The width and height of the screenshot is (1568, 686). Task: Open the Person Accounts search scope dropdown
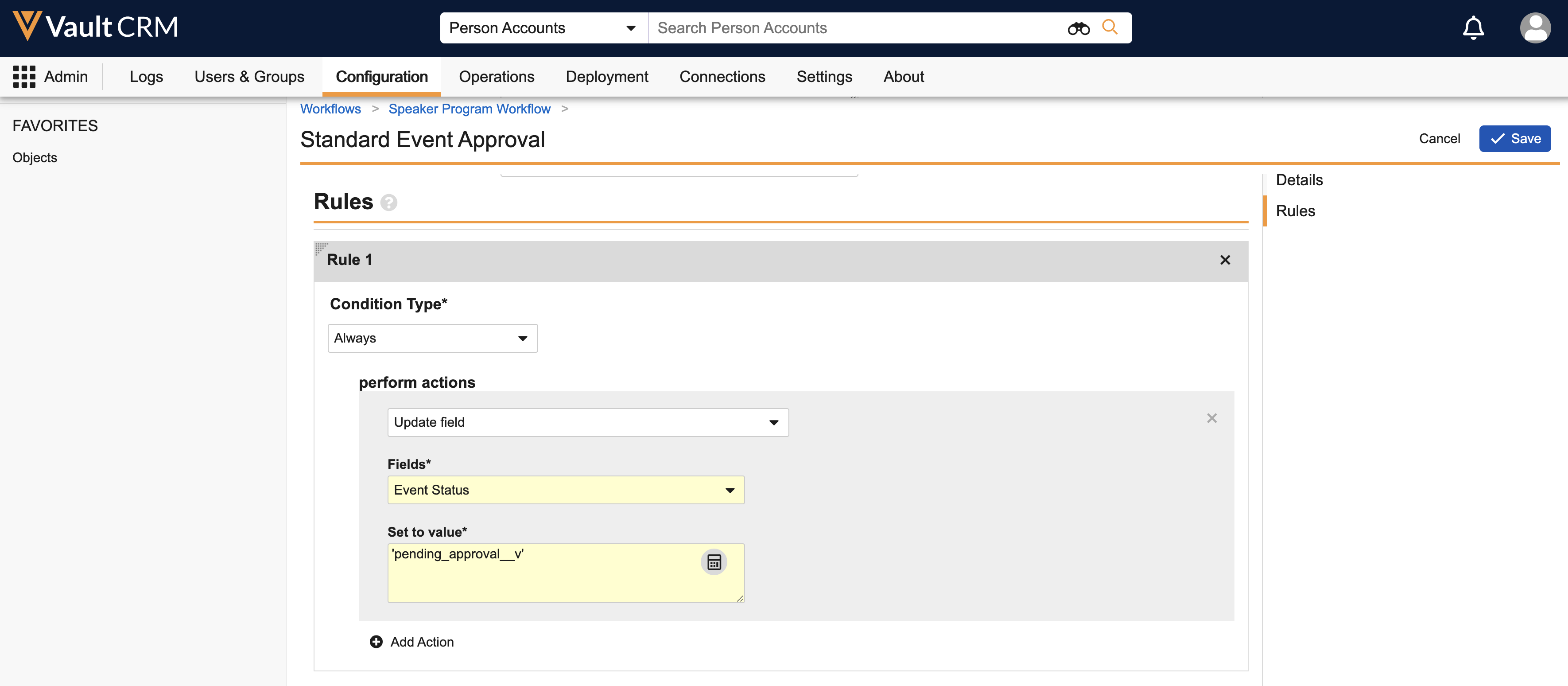pos(543,28)
